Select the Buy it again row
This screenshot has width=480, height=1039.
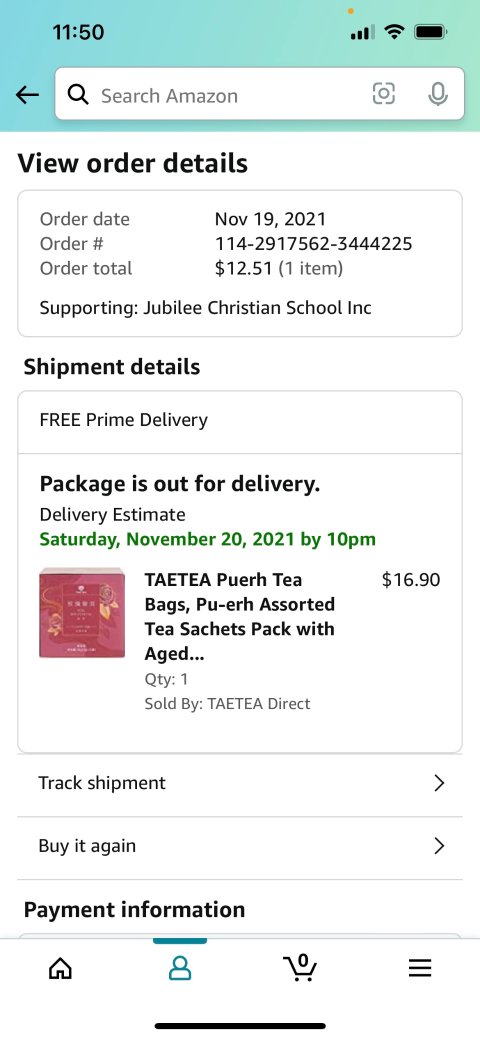coord(240,848)
